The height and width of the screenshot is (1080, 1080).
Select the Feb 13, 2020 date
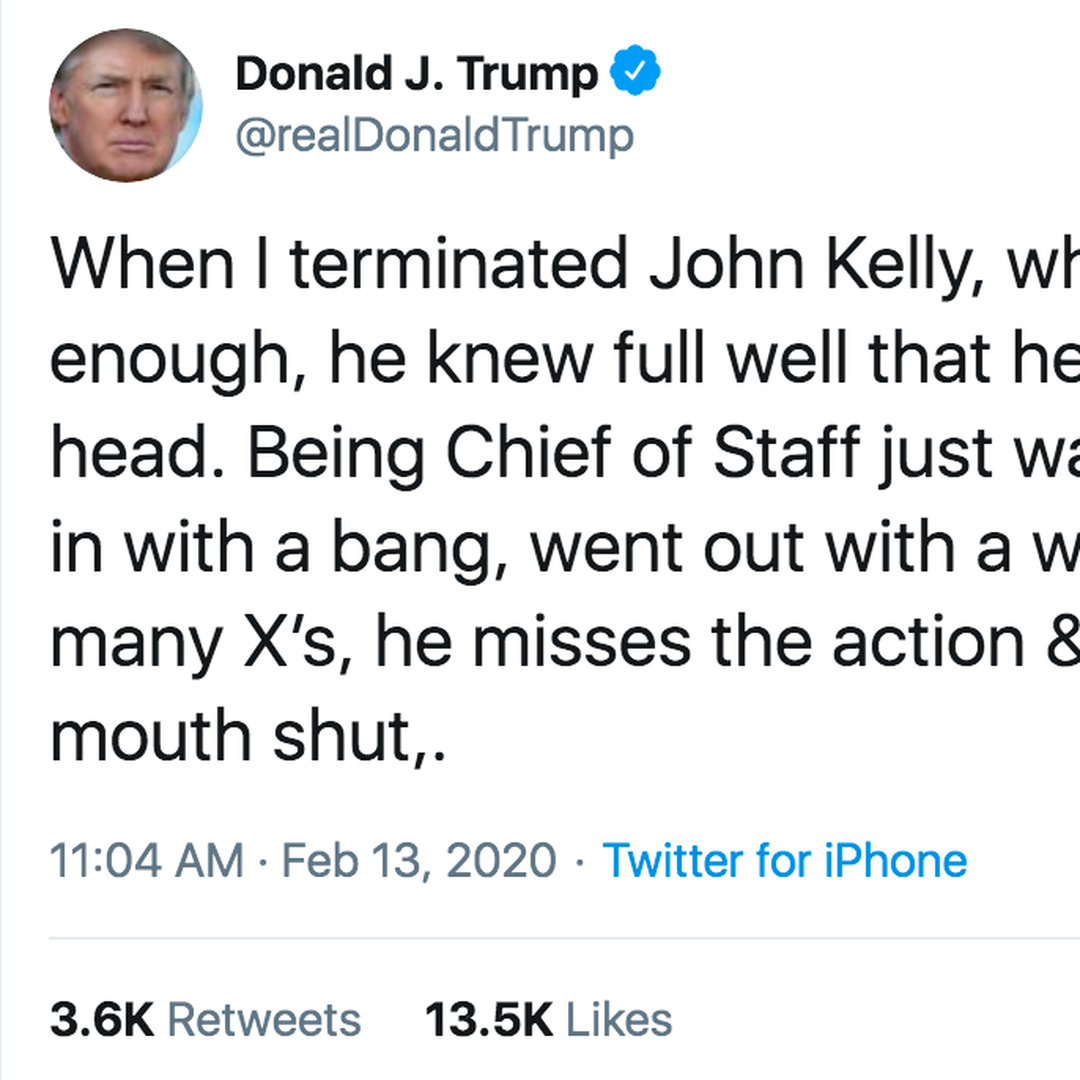419,861
